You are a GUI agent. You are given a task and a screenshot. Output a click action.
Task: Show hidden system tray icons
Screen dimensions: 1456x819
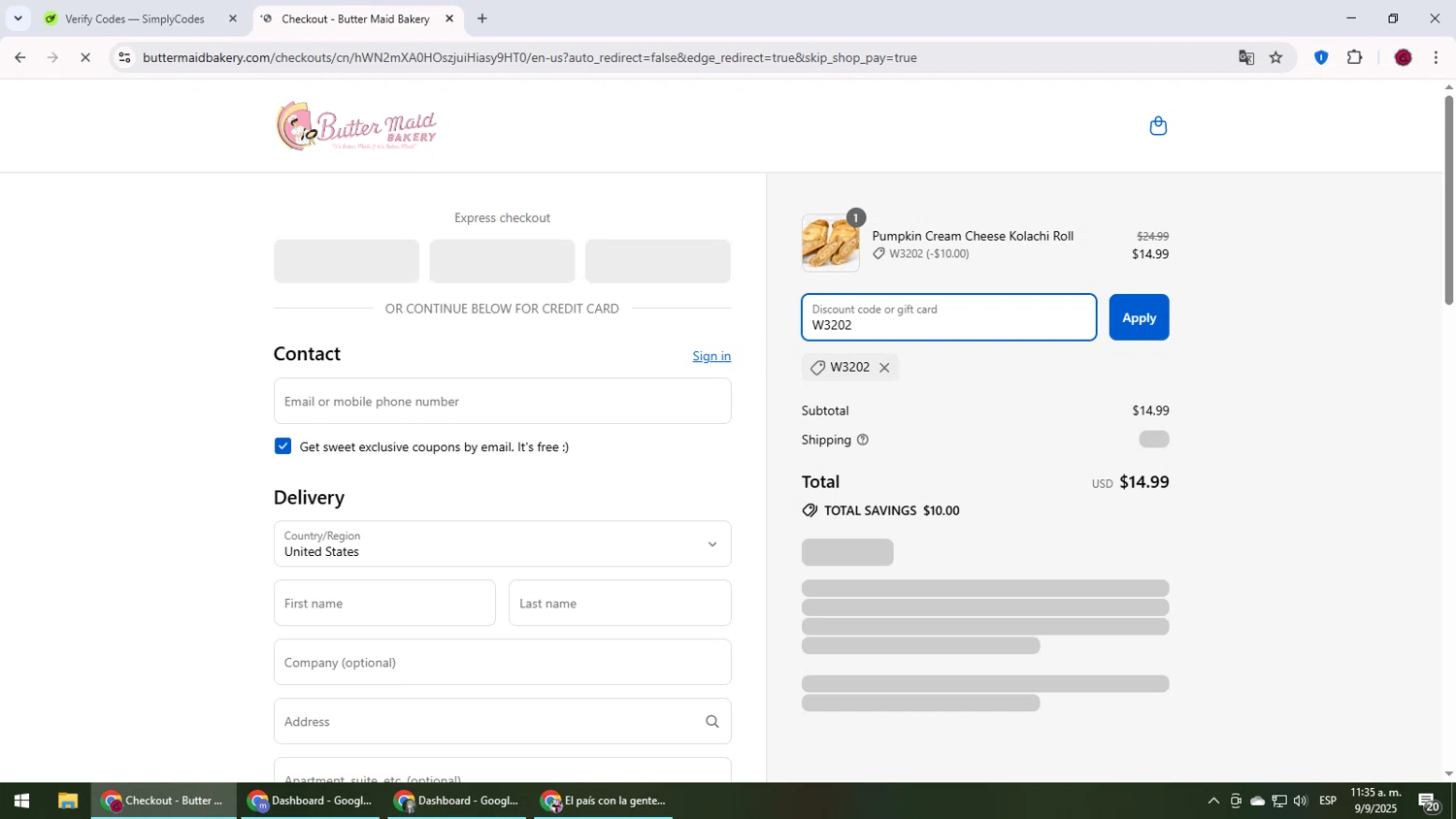(x=1213, y=801)
